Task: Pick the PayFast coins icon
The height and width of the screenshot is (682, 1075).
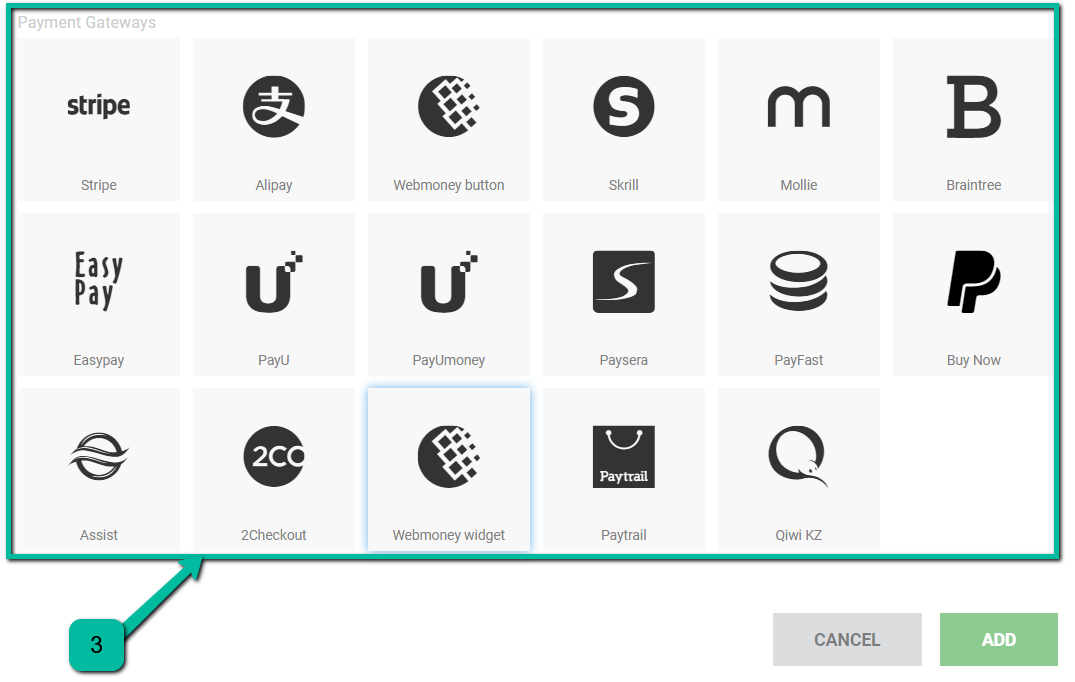Action: pyautogui.click(x=799, y=281)
